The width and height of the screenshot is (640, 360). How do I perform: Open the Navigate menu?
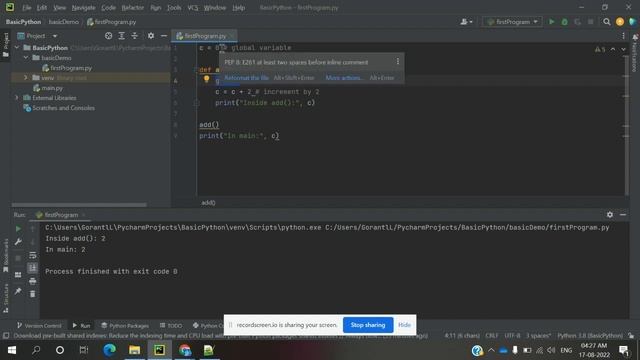83,7
